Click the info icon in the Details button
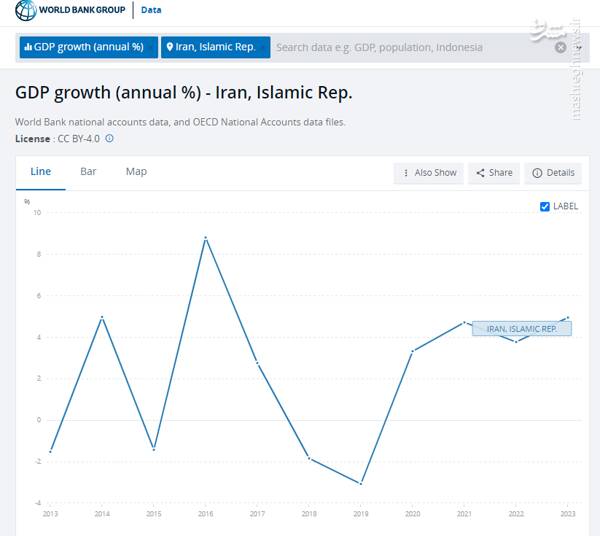This screenshot has height=536, width=600. (x=537, y=173)
